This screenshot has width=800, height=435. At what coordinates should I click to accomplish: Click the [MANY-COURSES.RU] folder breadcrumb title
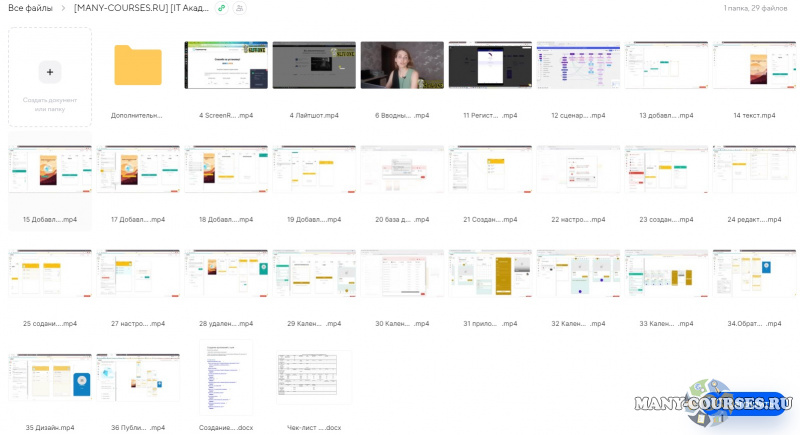(141, 8)
